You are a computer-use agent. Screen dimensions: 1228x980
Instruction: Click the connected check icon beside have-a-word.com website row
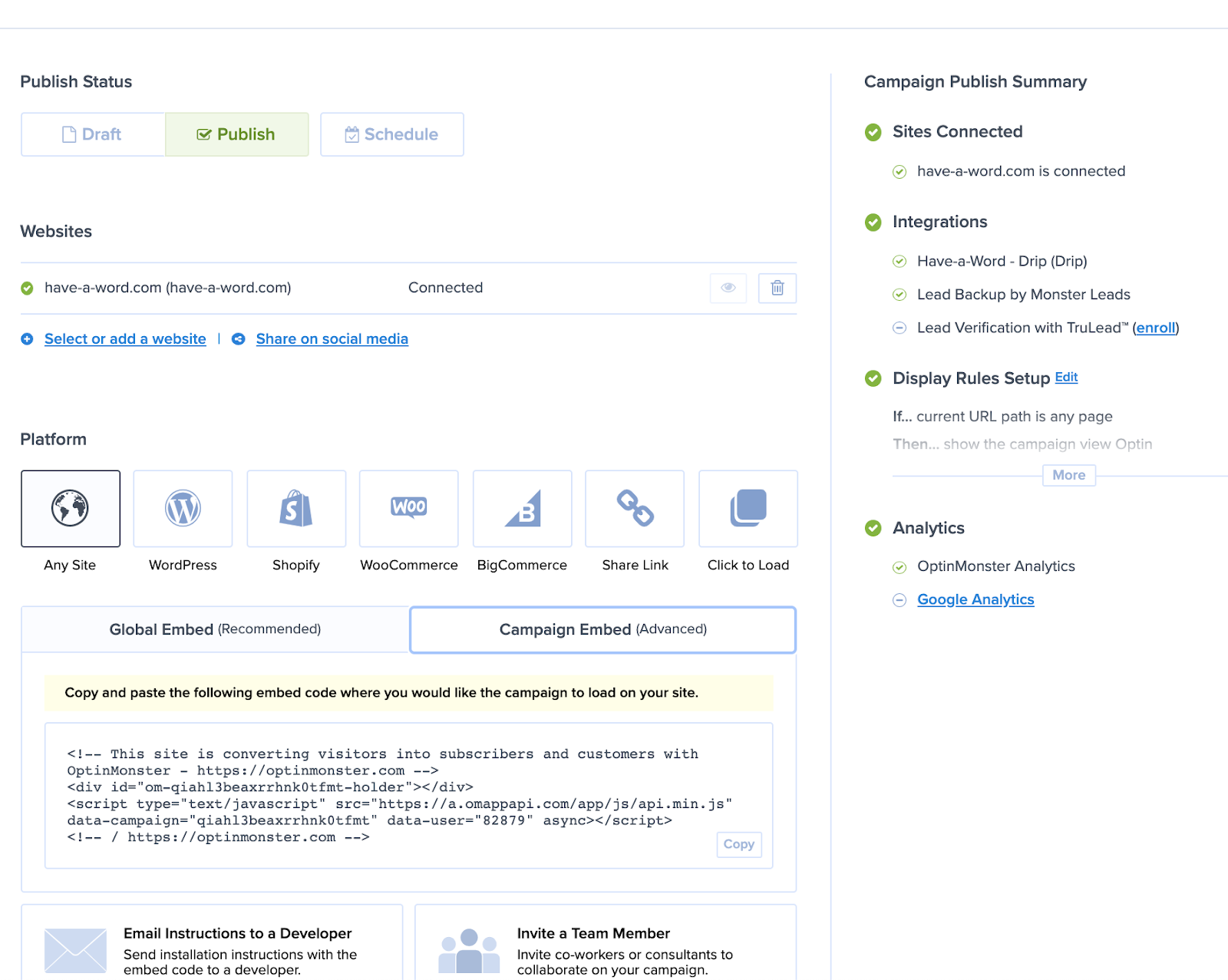pyautogui.click(x=27, y=289)
